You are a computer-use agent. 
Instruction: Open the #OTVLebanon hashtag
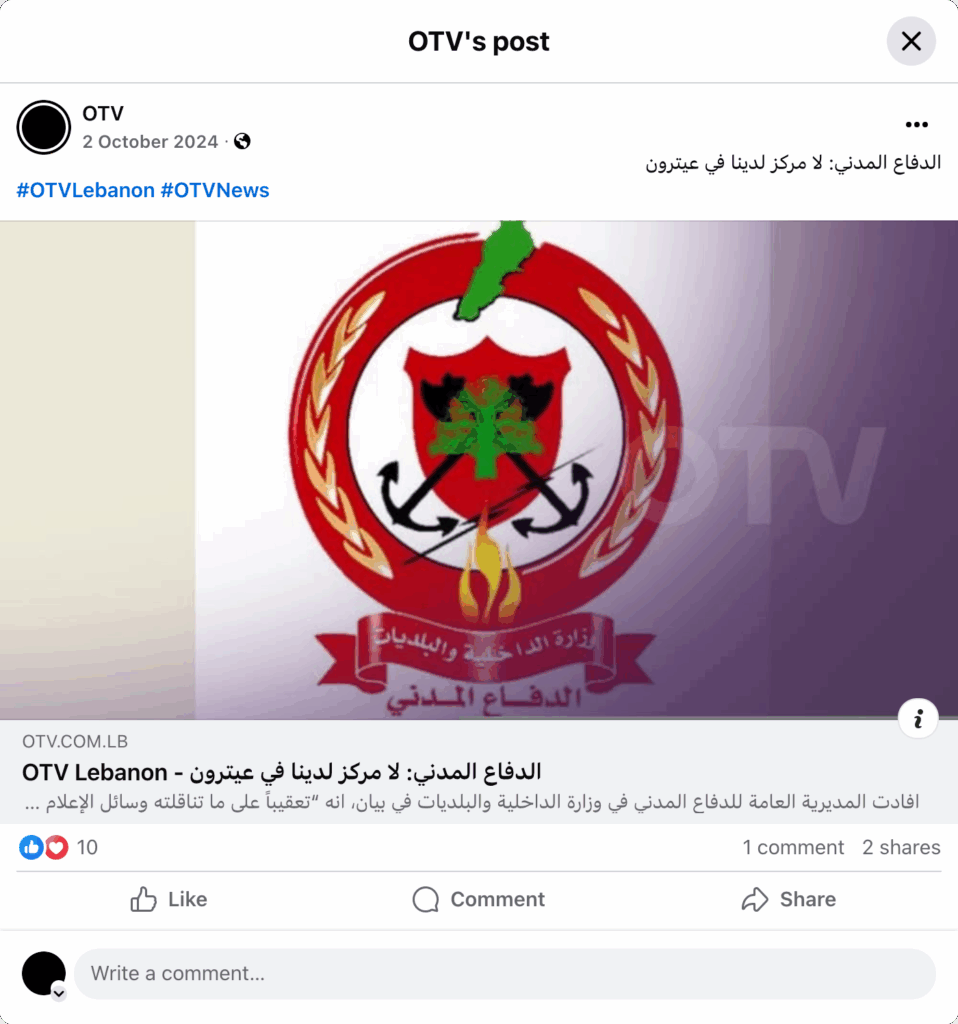pyautogui.click(x=86, y=190)
